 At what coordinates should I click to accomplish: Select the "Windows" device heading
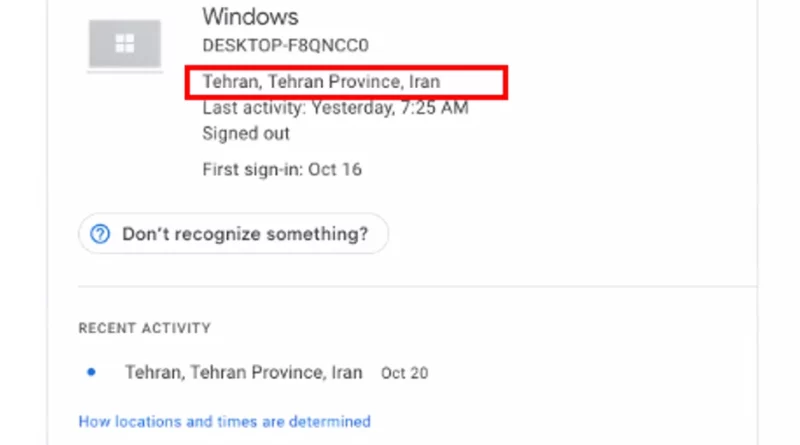click(x=250, y=17)
